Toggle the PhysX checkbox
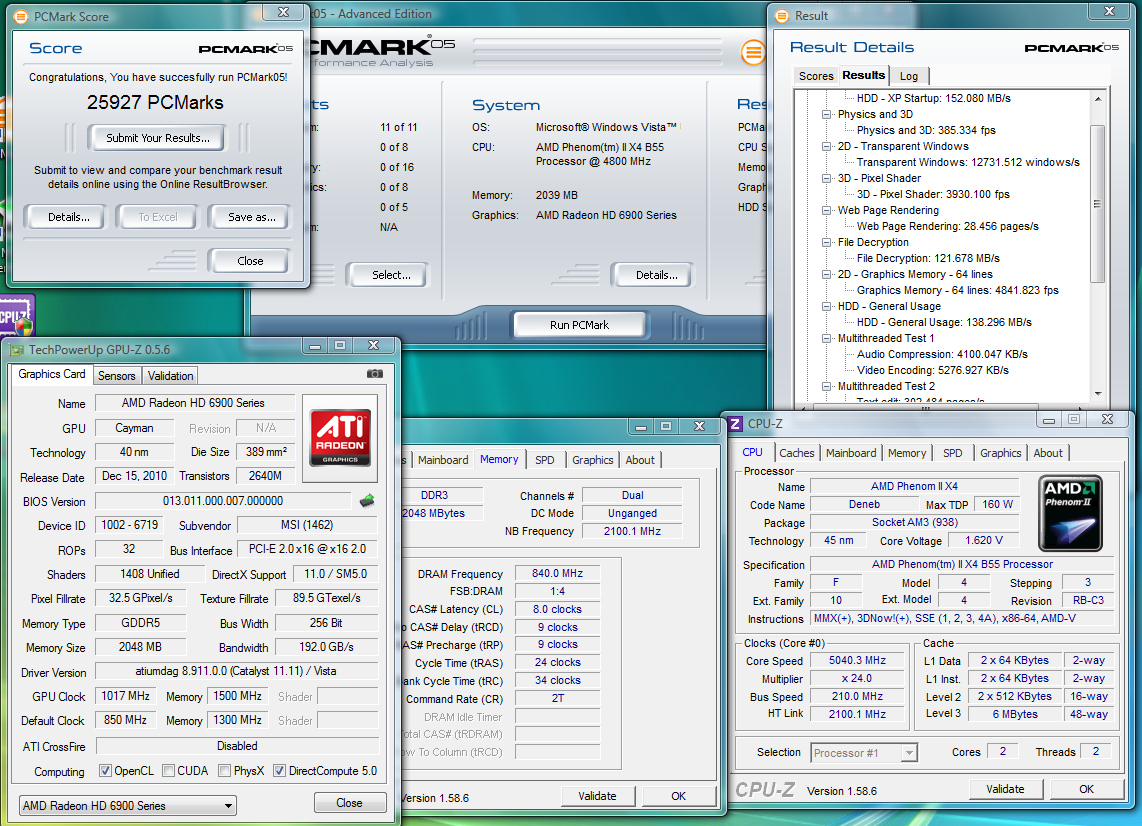1142x826 pixels. click(224, 771)
